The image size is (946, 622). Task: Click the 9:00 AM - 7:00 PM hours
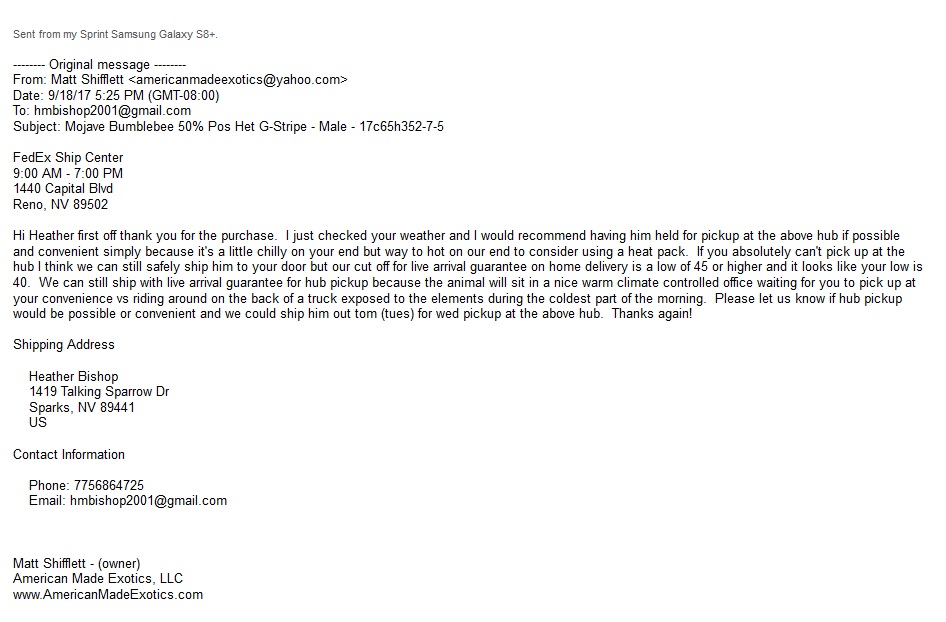pyautogui.click(x=68, y=173)
